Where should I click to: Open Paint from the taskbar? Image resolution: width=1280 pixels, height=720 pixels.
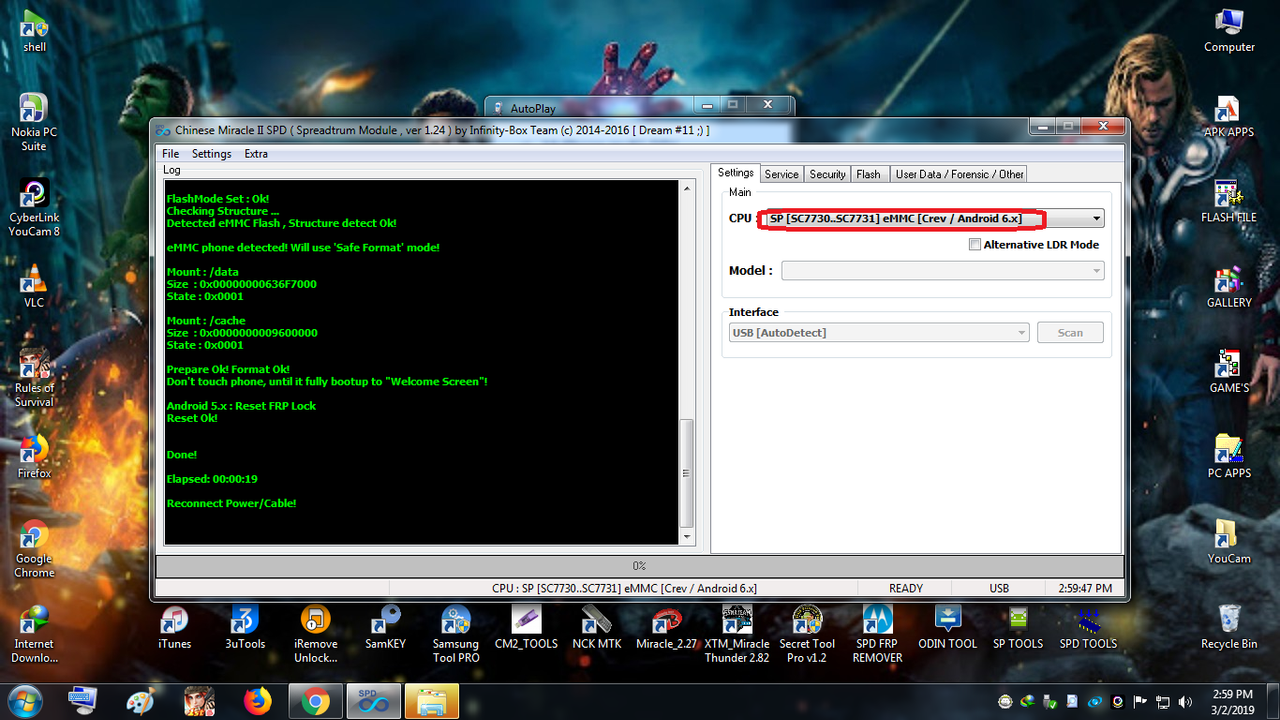tap(140, 702)
